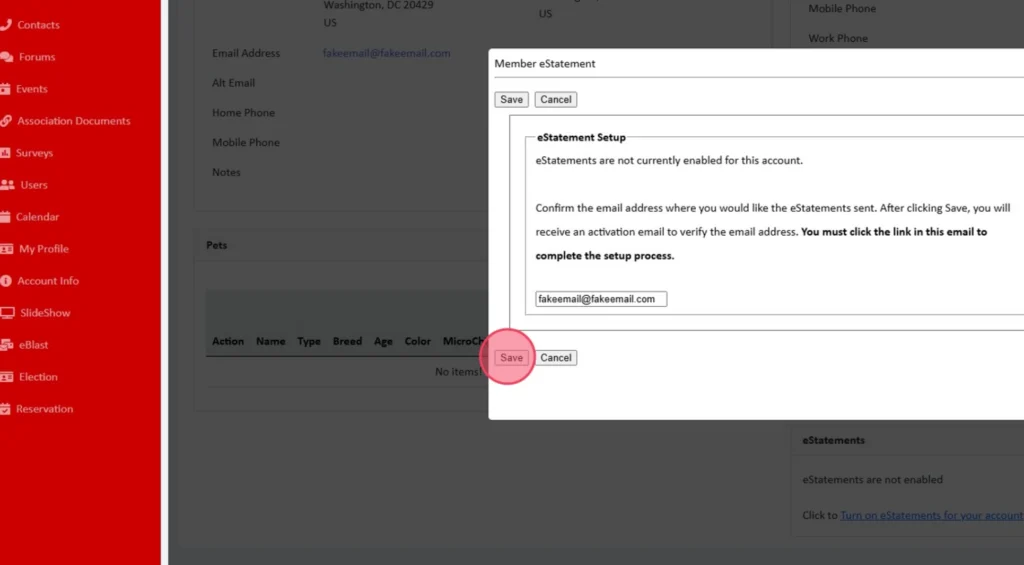
Task: Select Account Info in the sidebar
Action: pos(48,281)
